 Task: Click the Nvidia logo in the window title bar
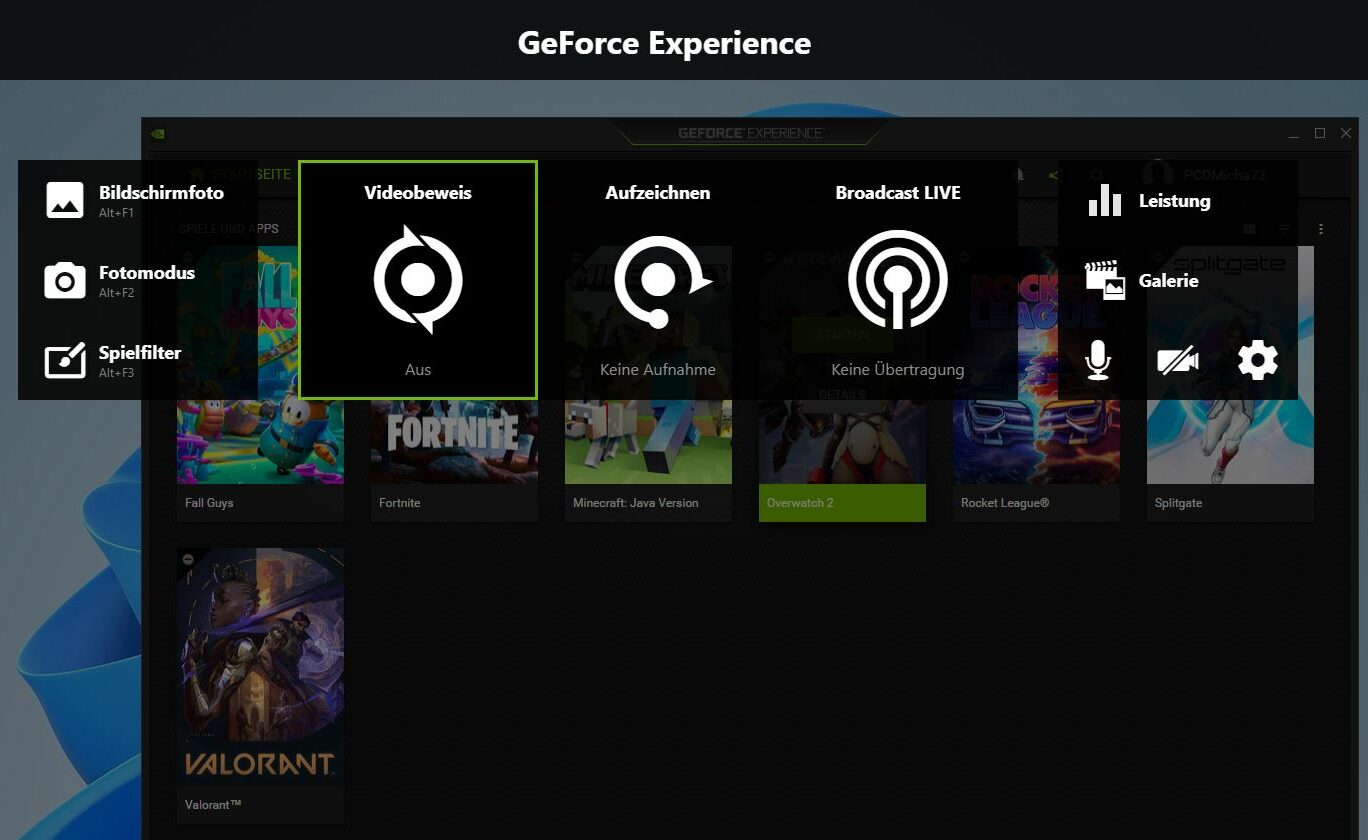click(x=157, y=133)
